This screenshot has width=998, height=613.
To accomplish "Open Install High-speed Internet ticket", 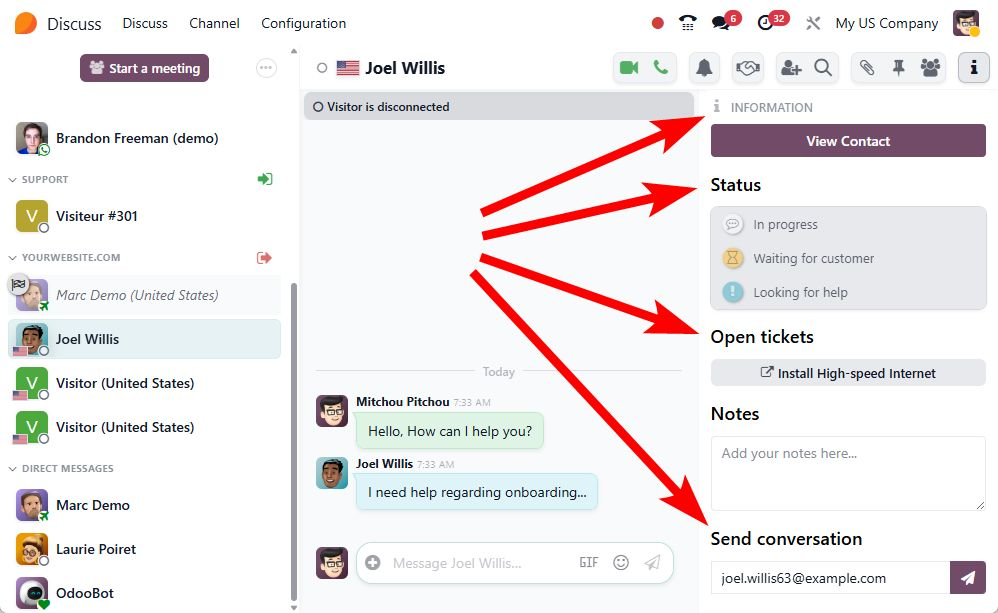I will pos(848,373).
